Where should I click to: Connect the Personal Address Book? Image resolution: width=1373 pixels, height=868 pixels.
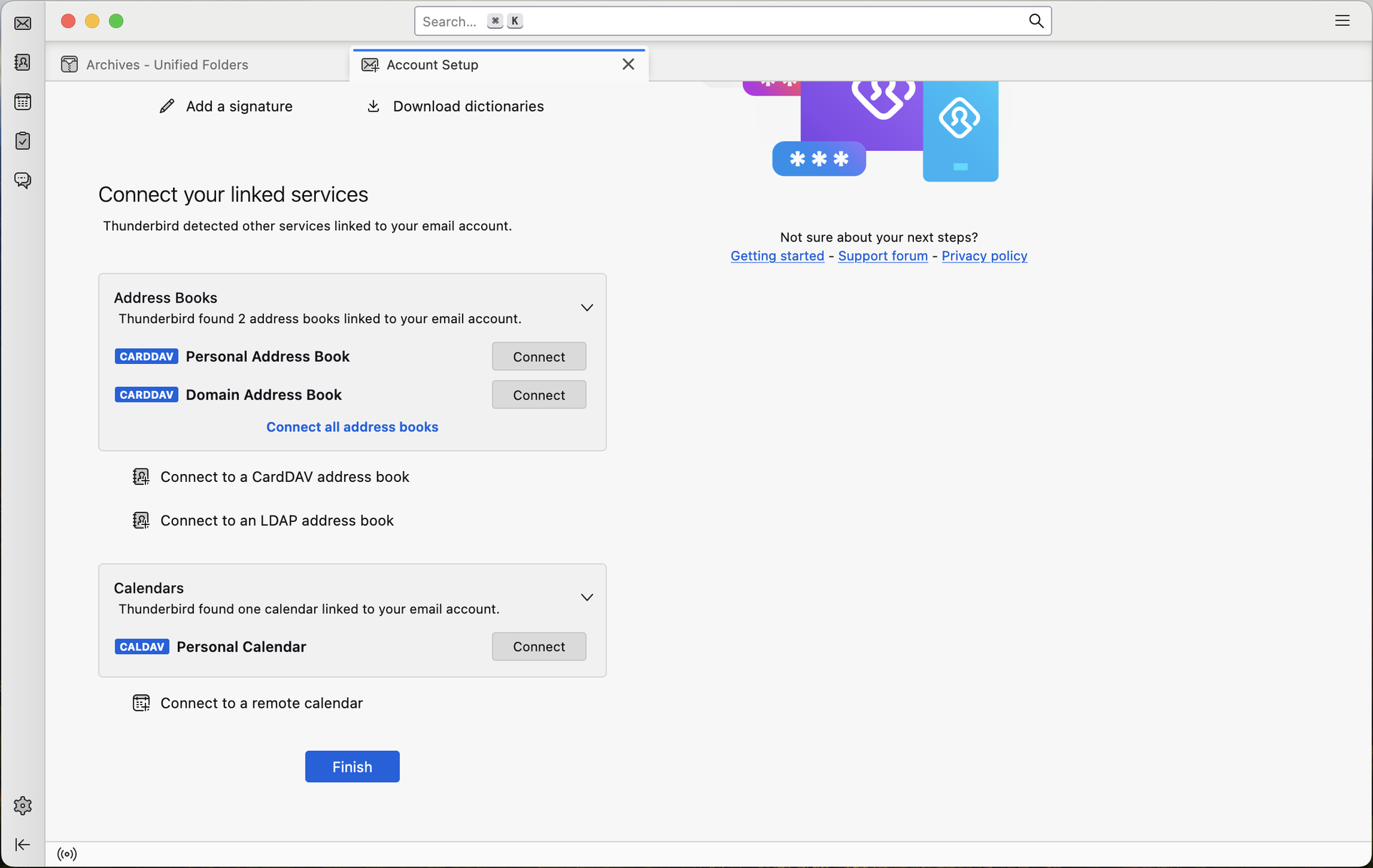pos(538,356)
